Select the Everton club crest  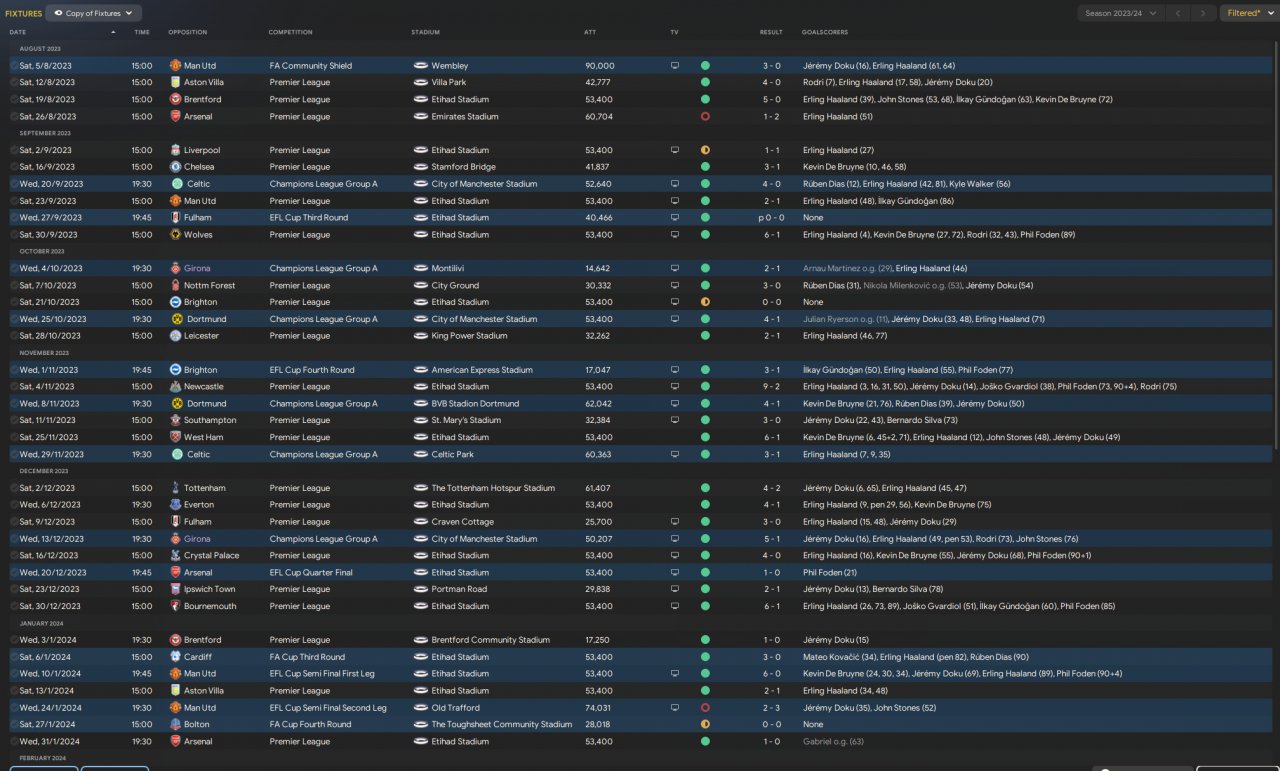pos(175,505)
